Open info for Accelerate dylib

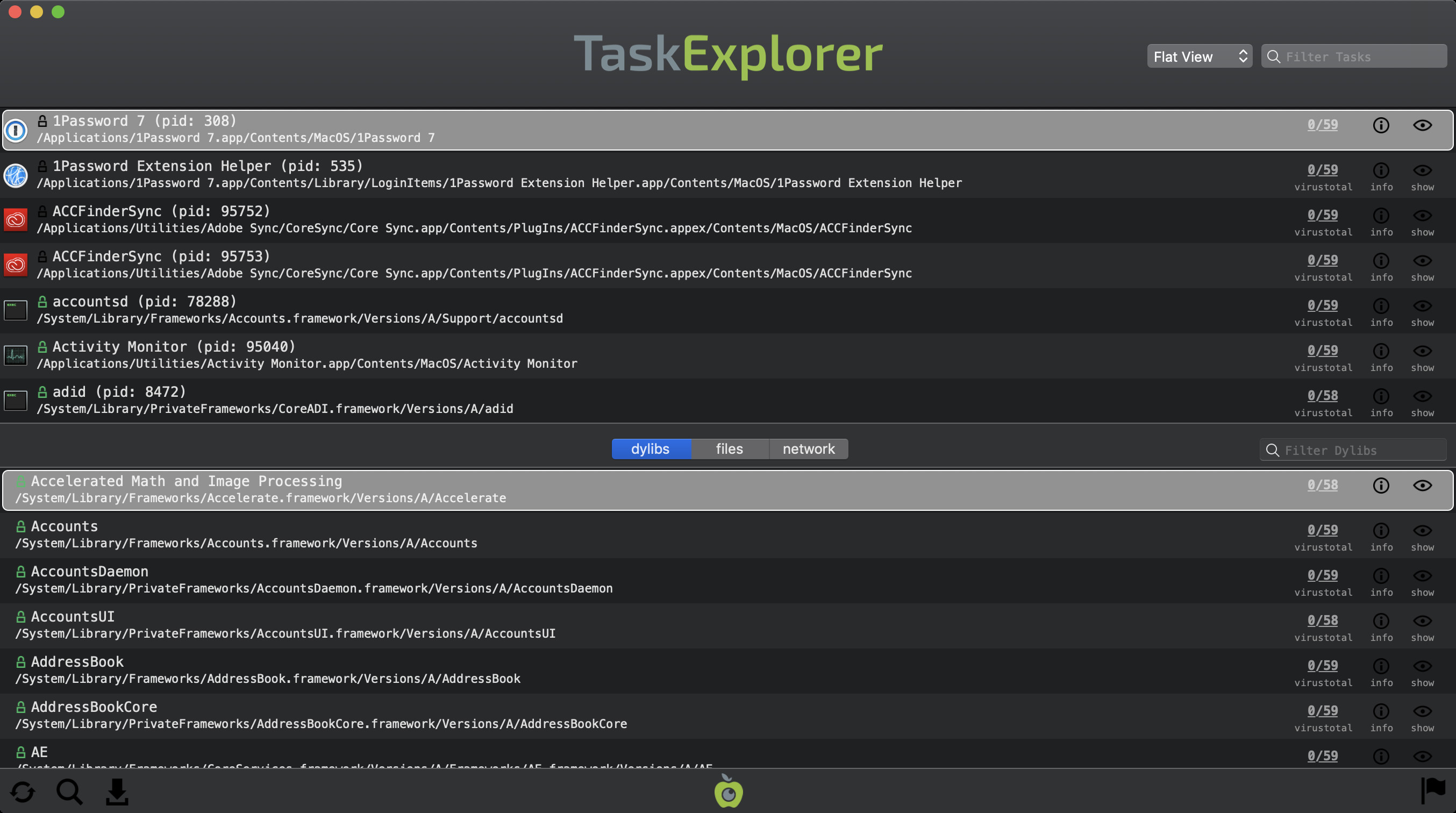pyautogui.click(x=1381, y=485)
